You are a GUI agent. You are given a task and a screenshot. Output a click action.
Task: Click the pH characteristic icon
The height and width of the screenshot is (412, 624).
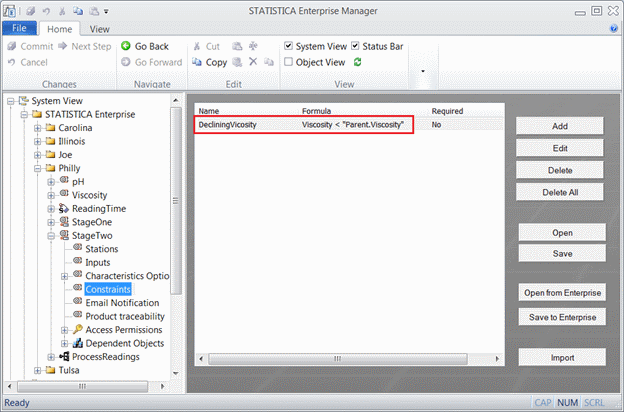tap(64, 181)
